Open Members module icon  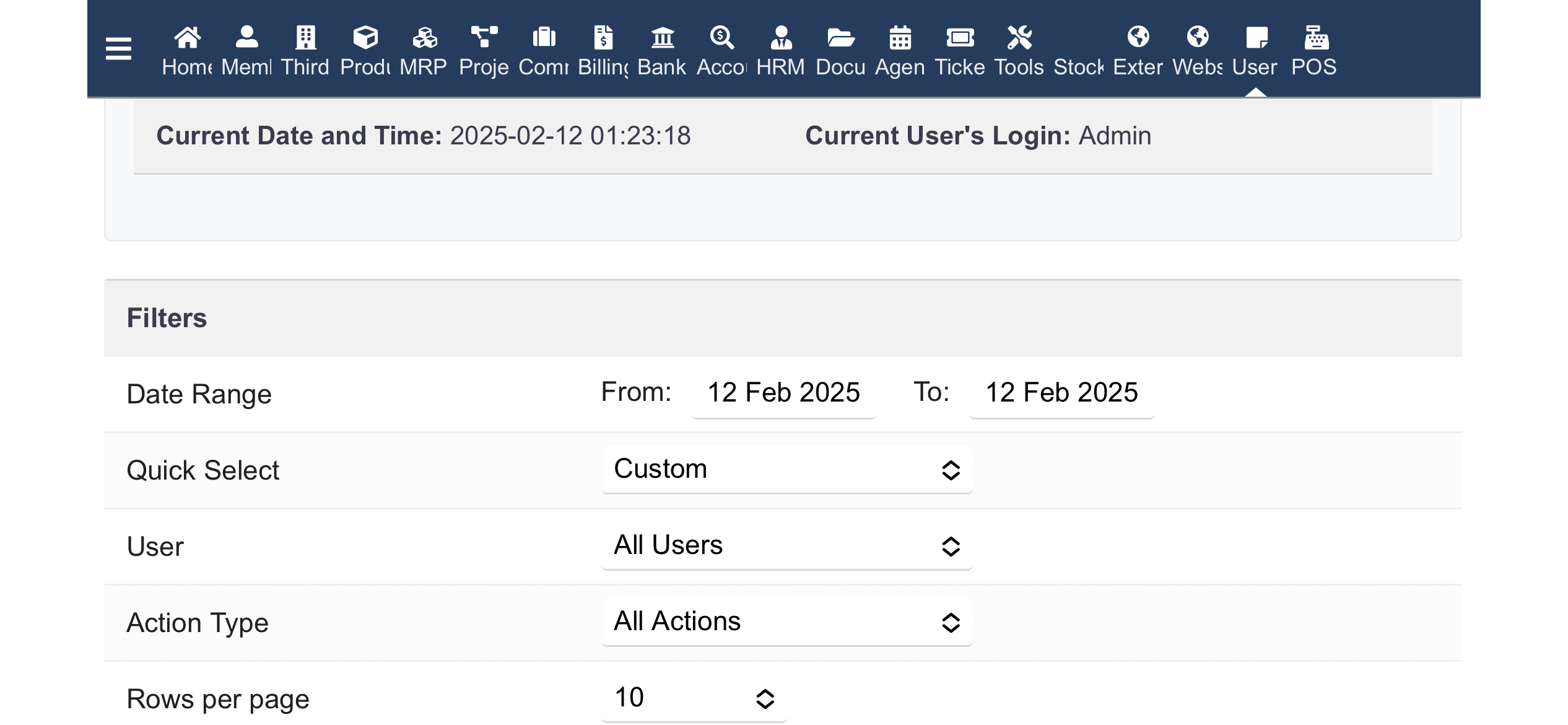[x=246, y=38]
